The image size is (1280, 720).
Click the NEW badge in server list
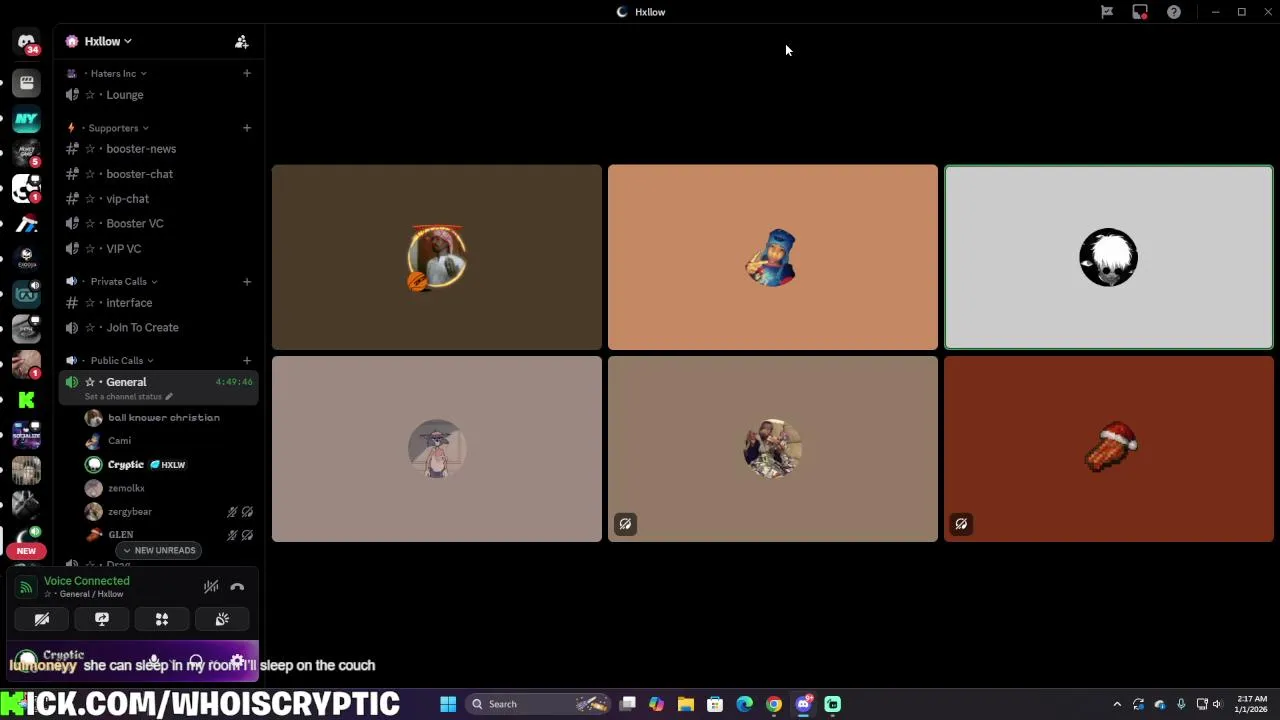click(x=26, y=551)
